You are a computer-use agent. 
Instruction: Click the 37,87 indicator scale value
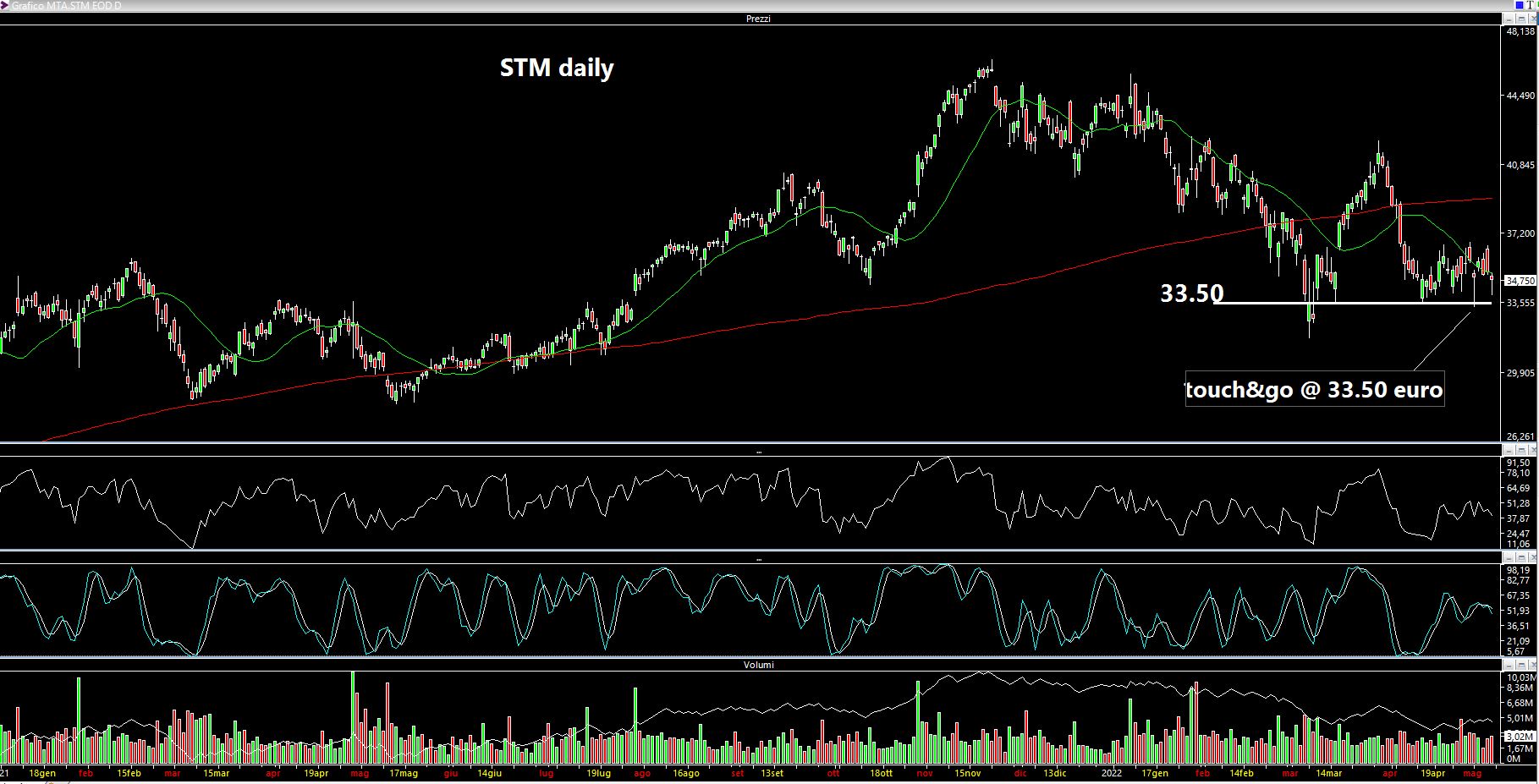pyautogui.click(x=1519, y=518)
